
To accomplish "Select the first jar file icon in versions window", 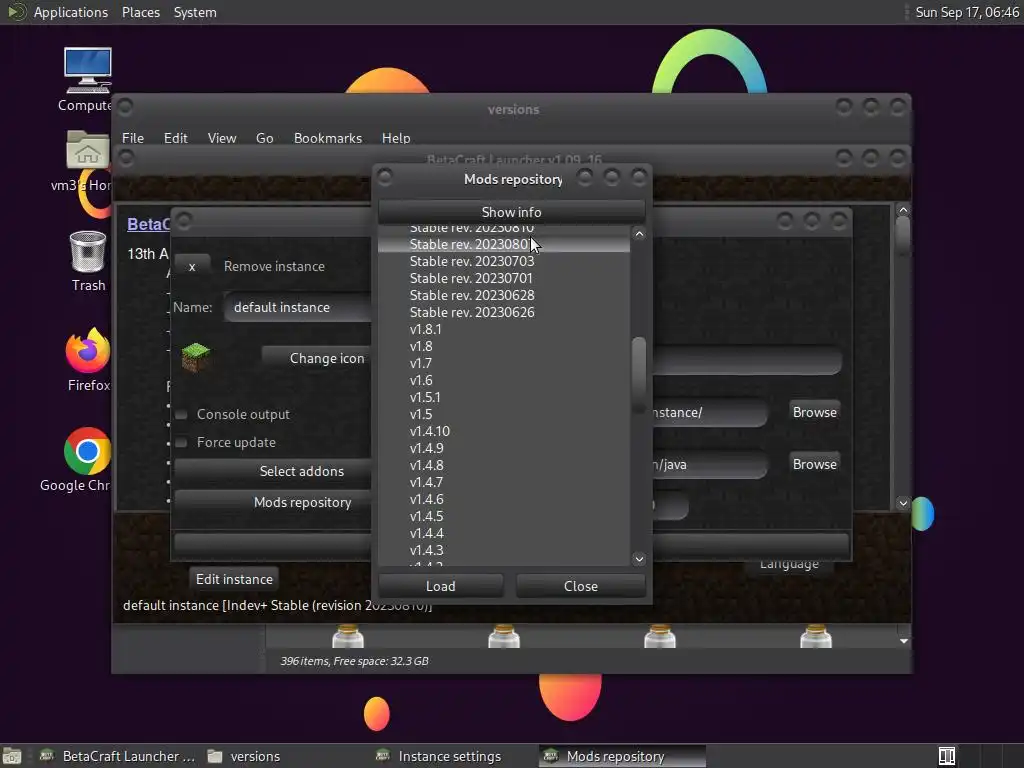I will pyautogui.click(x=347, y=636).
